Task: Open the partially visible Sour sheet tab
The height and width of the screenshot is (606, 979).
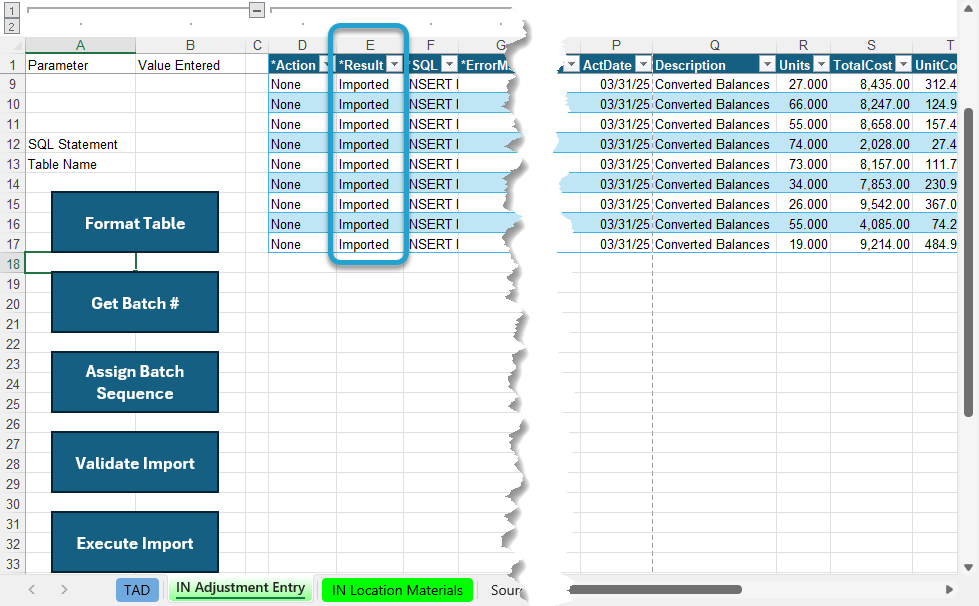Action: click(x=504, y=590)
